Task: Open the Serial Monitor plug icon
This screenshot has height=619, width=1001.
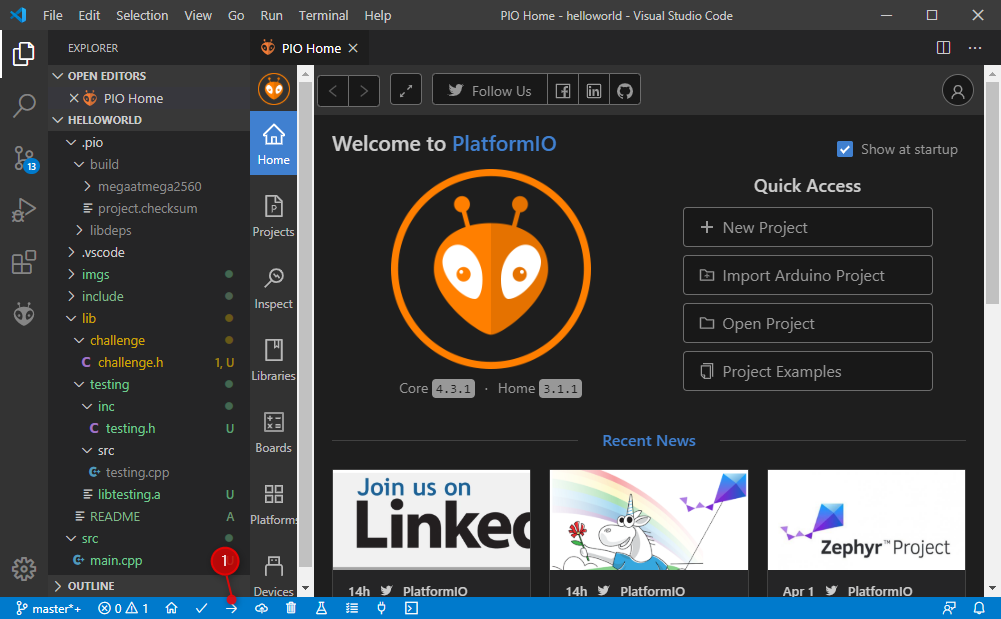Action: [x=381, y=608]
